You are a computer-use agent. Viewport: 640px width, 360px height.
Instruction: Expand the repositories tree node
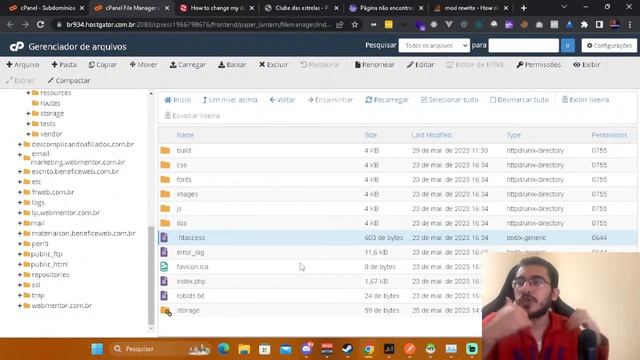click(20, 275)
